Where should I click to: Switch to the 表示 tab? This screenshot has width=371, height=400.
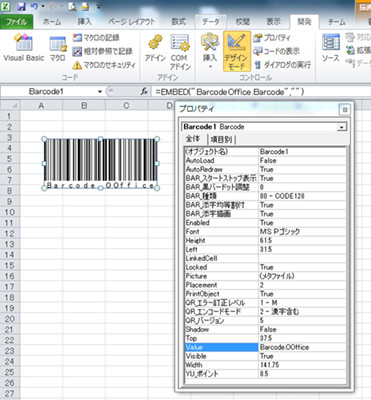[x=273, y=22]
